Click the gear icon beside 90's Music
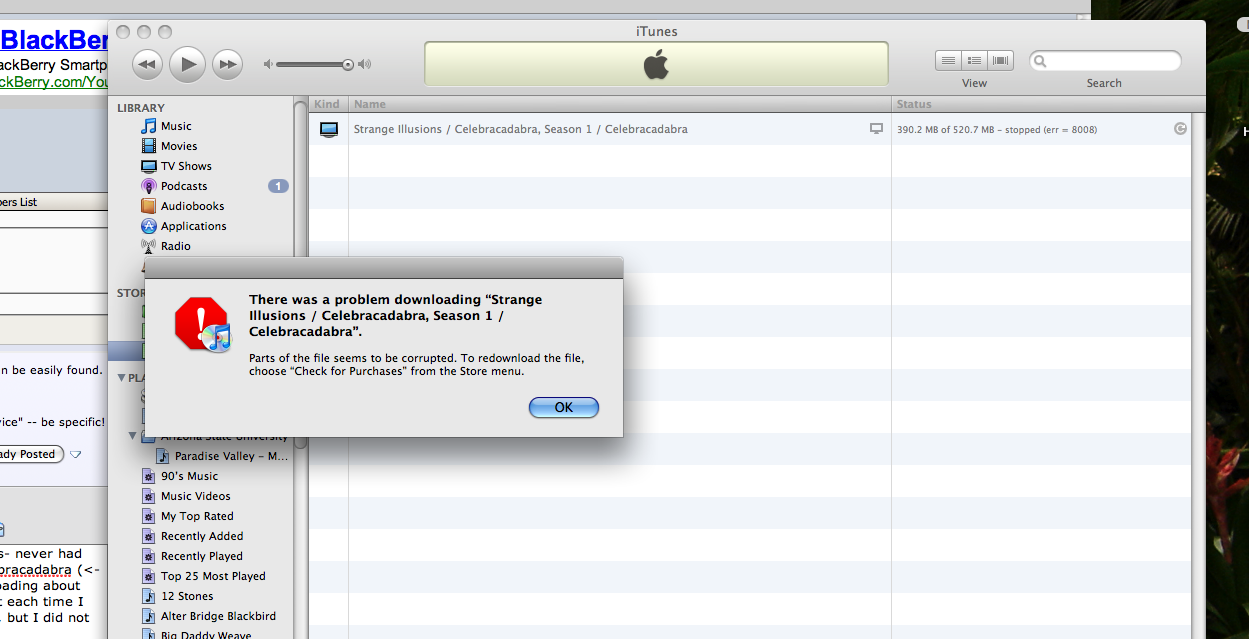1249x639 pixels. (149, 476)
